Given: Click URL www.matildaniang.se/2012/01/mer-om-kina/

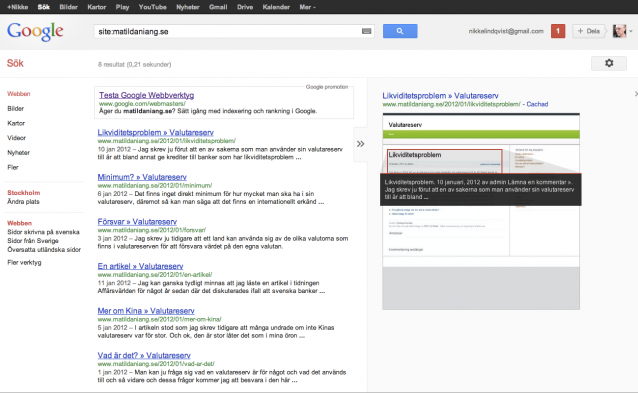Looking at the screenshot, I should click(160, 319).
